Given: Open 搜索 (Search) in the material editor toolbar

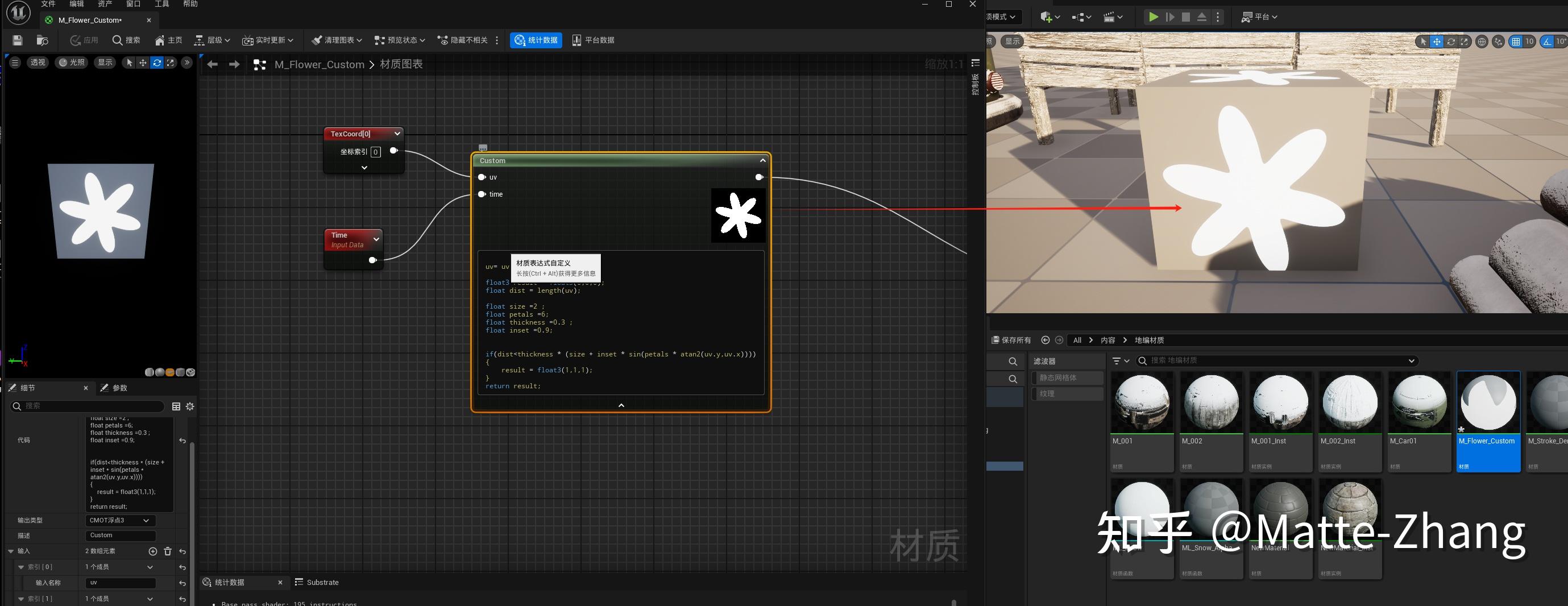Looking at the screenshot, I should coord(126,40).
